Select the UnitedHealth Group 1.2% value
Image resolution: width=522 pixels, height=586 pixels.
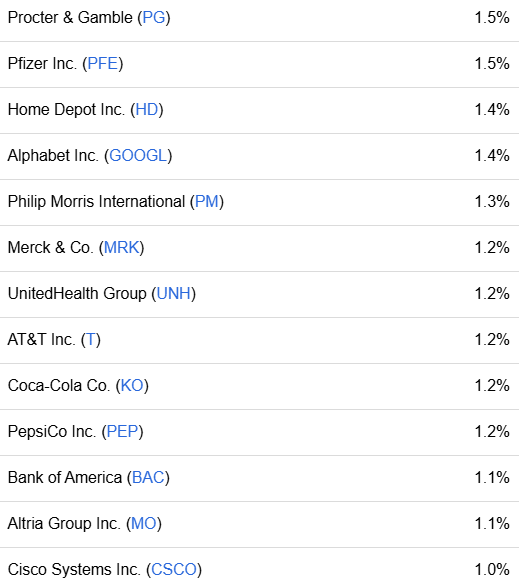coord(492,293)
